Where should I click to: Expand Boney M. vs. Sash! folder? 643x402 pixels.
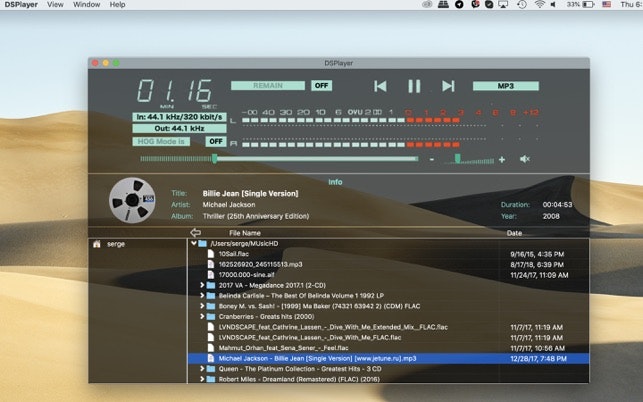click(202, 306)
